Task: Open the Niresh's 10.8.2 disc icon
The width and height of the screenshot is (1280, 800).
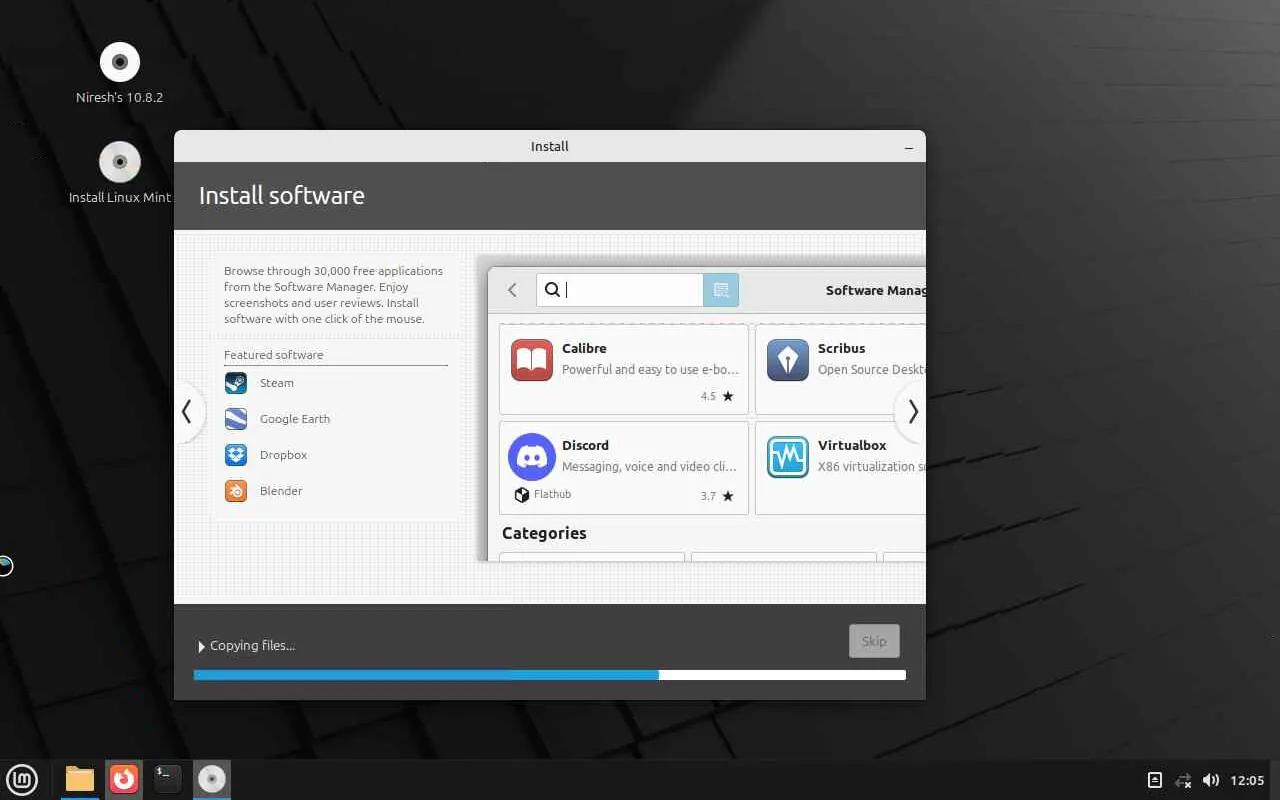Action: pos(120,62)
